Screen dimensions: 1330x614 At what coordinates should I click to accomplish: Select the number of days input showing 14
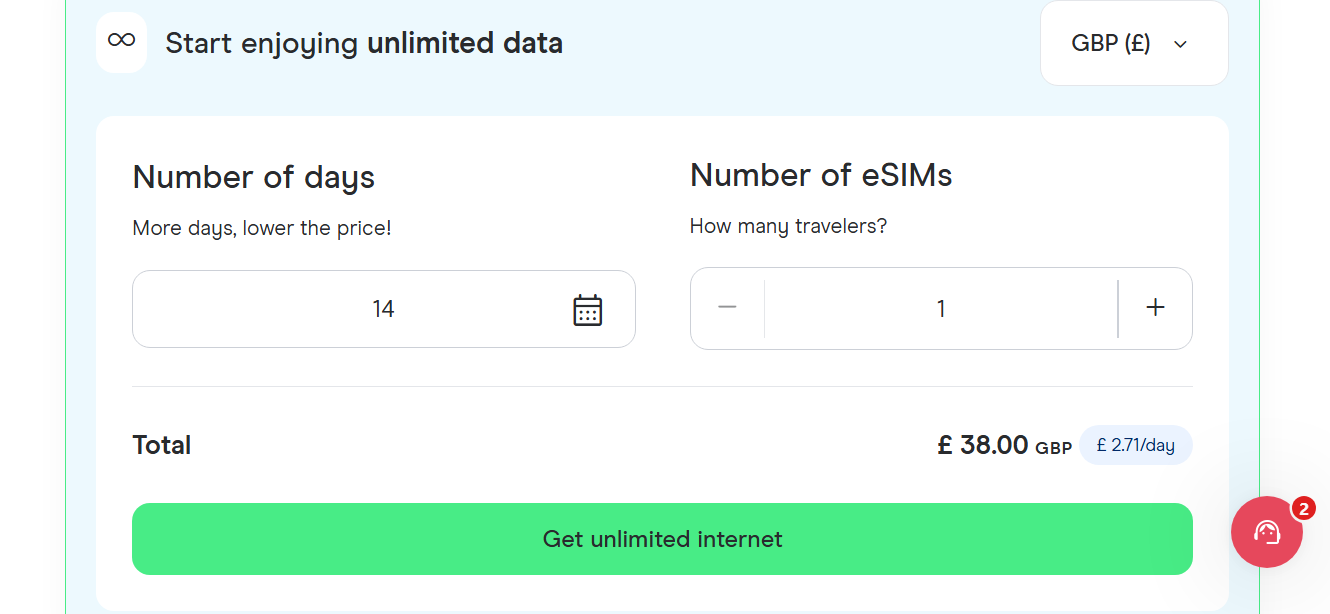click(x=383, y=308)
